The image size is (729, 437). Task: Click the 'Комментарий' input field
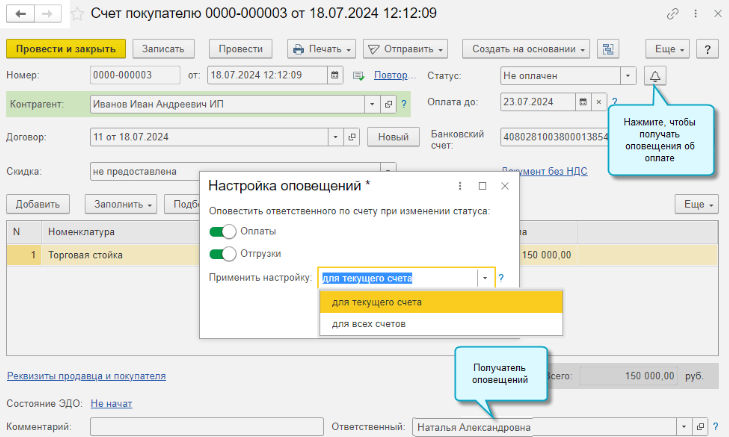204,426
